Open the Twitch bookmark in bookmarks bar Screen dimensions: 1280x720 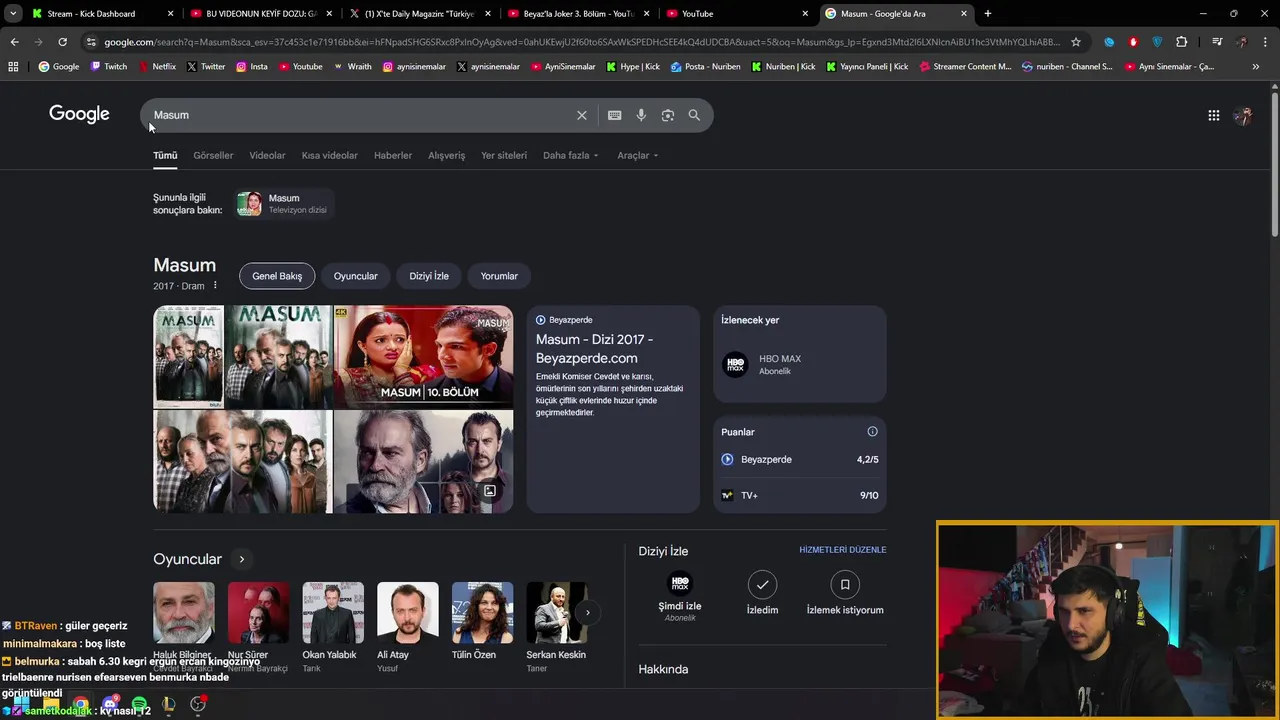tap(108, 66)
